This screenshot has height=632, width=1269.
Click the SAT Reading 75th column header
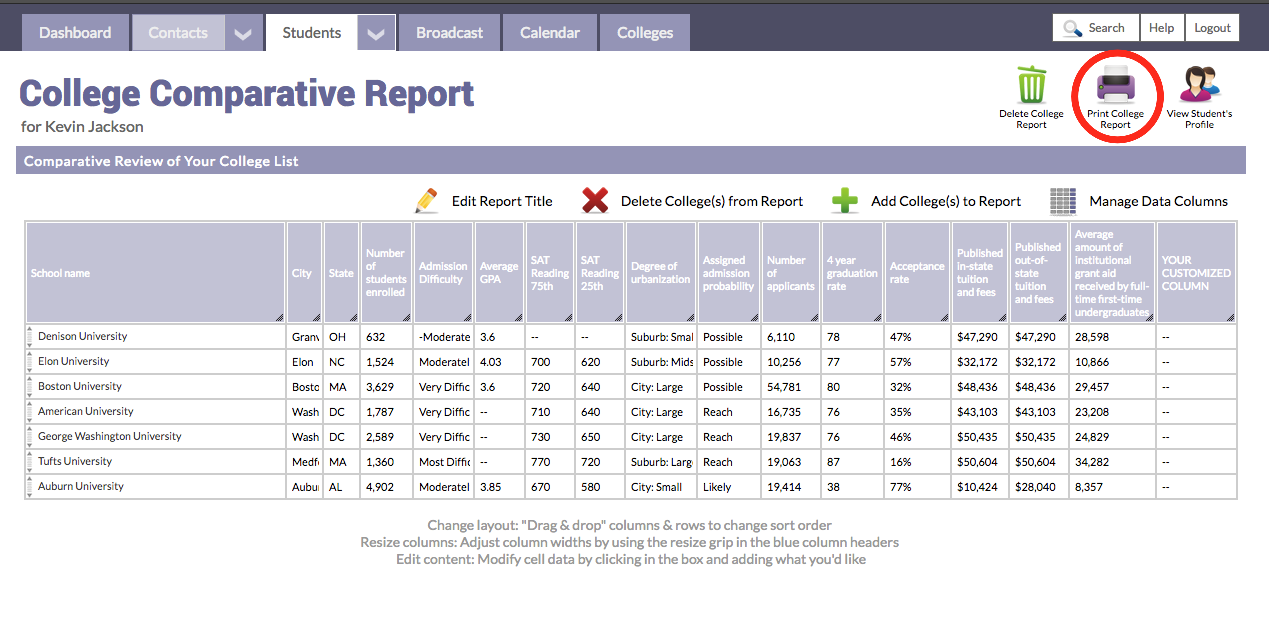[x=550, y=273]
